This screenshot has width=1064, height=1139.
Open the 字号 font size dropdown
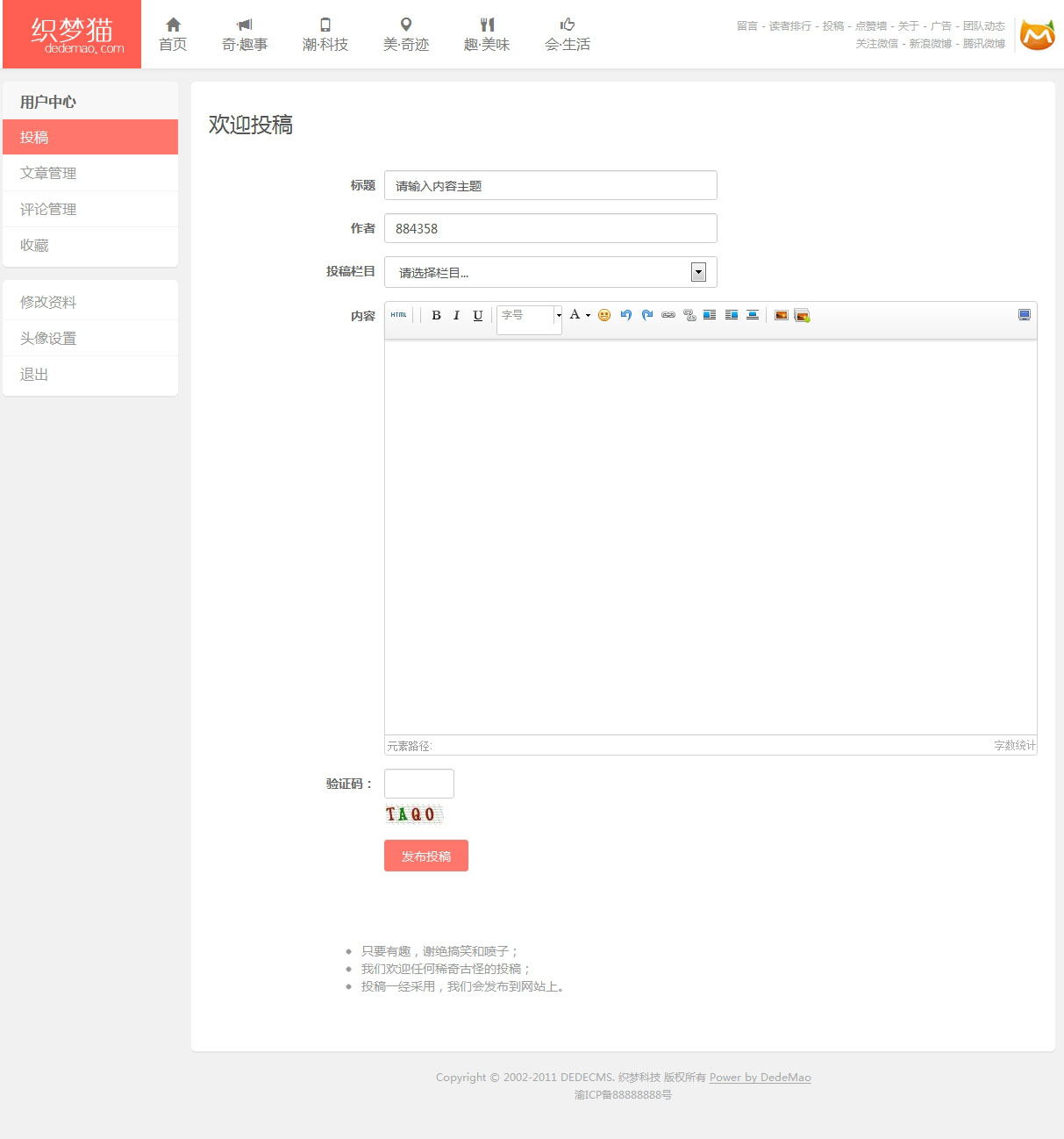coord(558,315)
